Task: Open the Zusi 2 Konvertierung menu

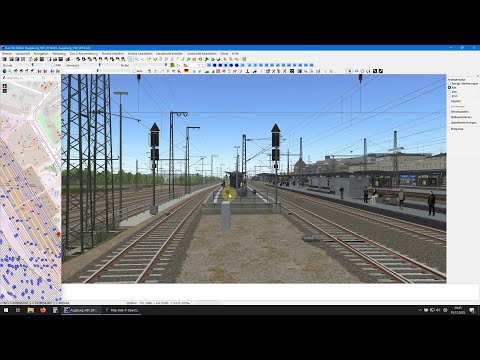Action: pos(84,53)
